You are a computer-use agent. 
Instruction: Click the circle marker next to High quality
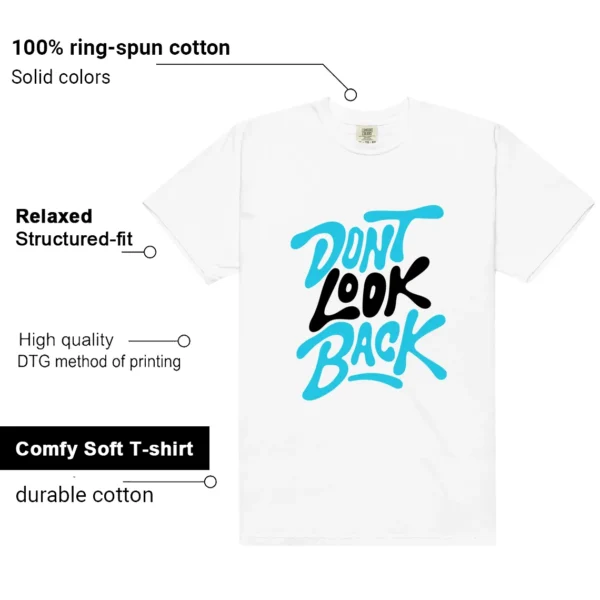click(x=184, y=341)
